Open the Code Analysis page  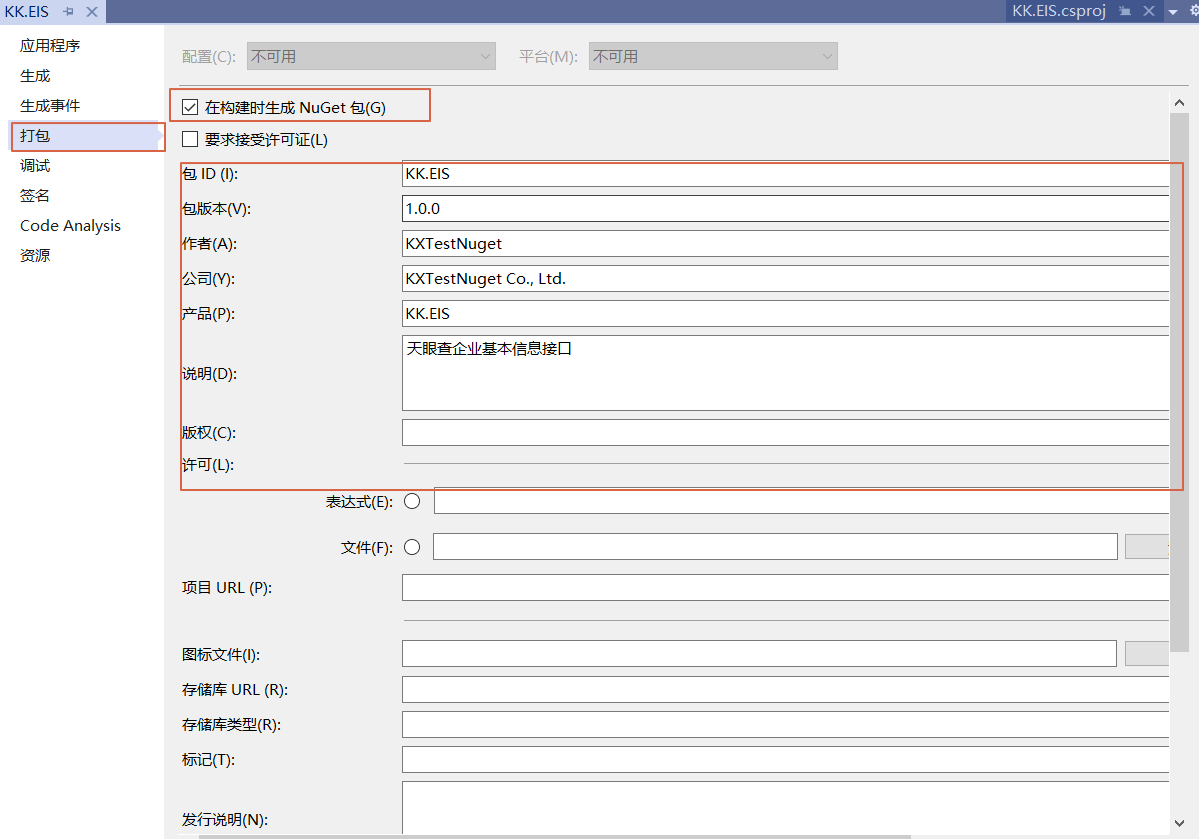[70, 226]
